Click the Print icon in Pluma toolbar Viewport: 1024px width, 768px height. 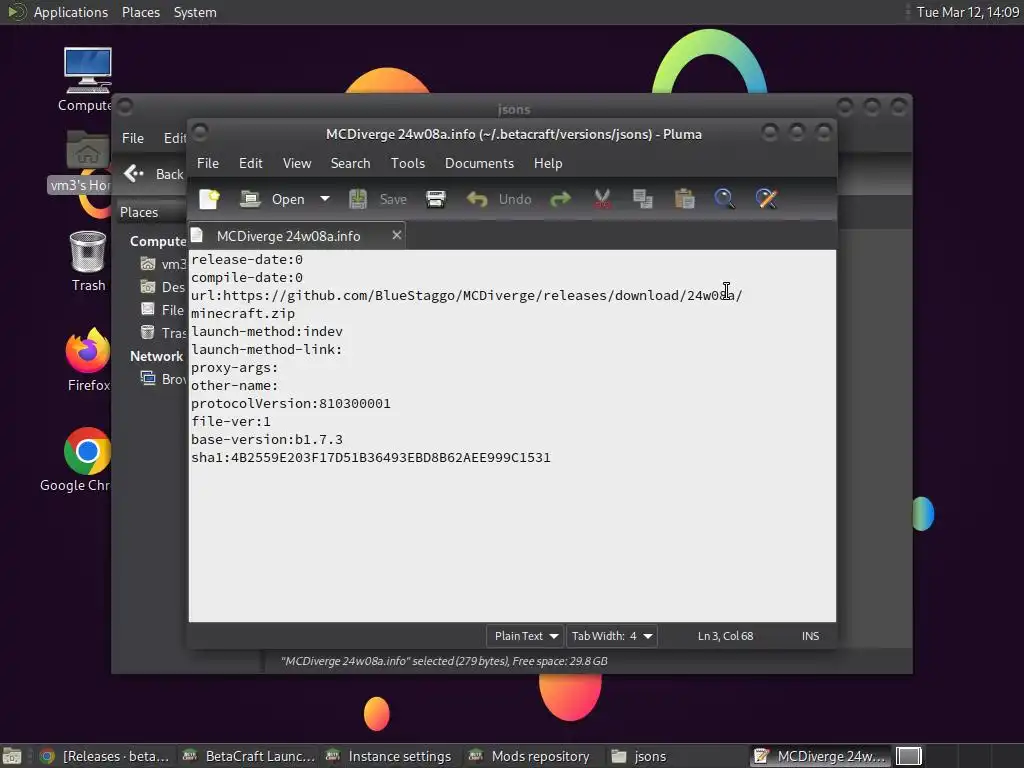436,199
